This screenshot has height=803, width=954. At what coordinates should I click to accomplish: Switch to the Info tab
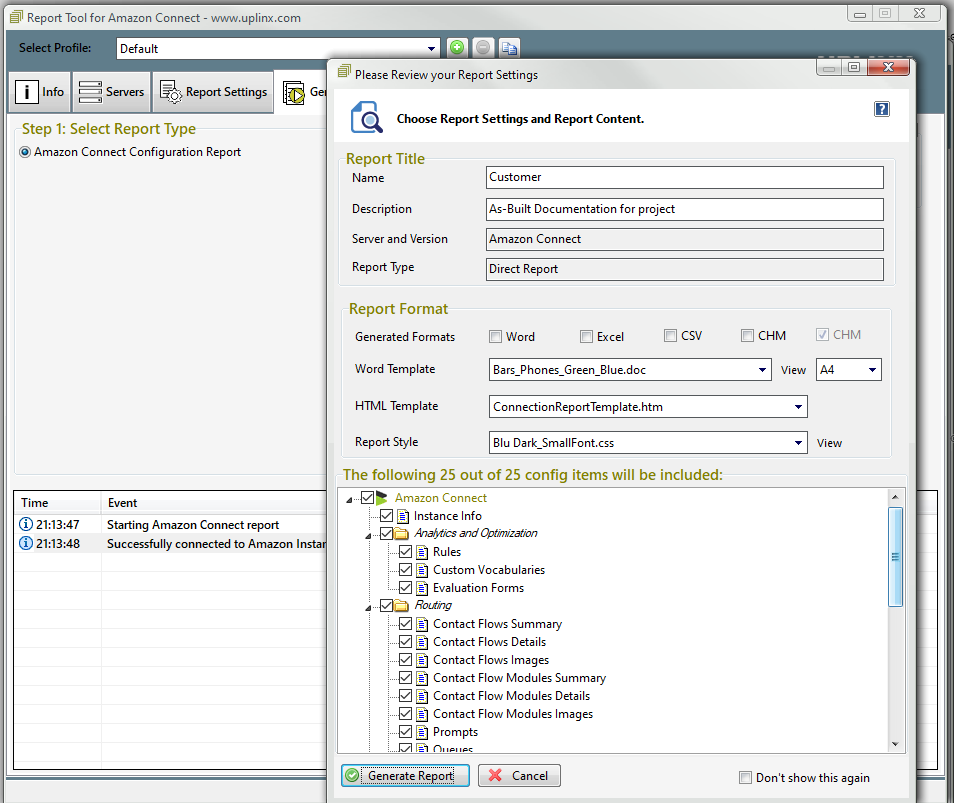point(40,92)
